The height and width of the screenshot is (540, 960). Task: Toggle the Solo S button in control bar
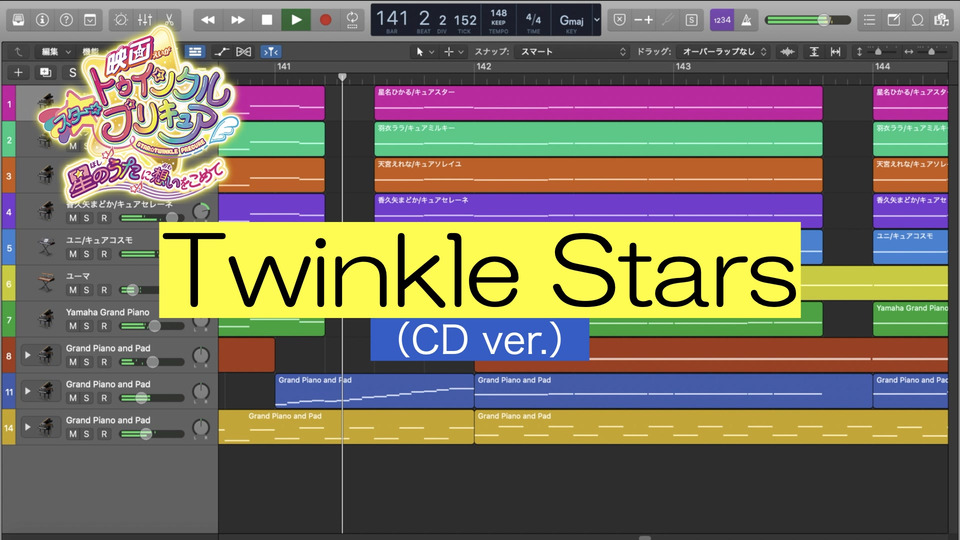coord(691,20)
